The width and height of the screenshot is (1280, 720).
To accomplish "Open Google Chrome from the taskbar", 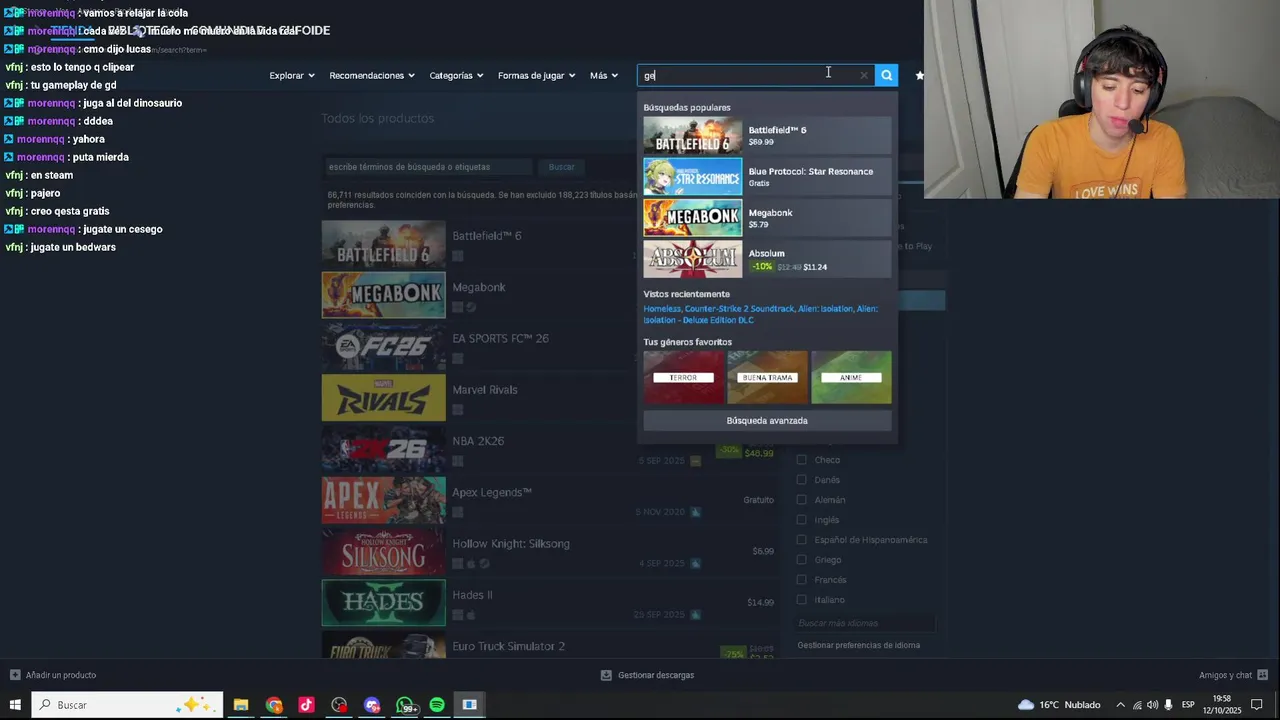I will (x=274, y=705).
